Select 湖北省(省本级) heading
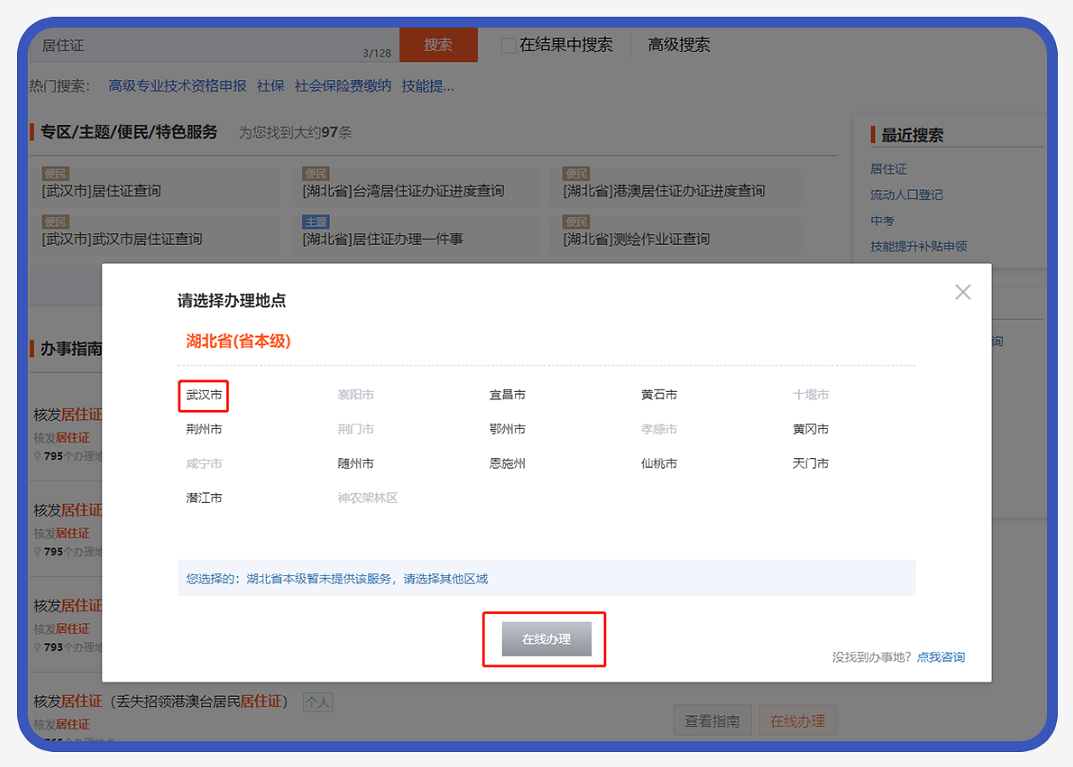The image size is (1073, 767). 238,341
